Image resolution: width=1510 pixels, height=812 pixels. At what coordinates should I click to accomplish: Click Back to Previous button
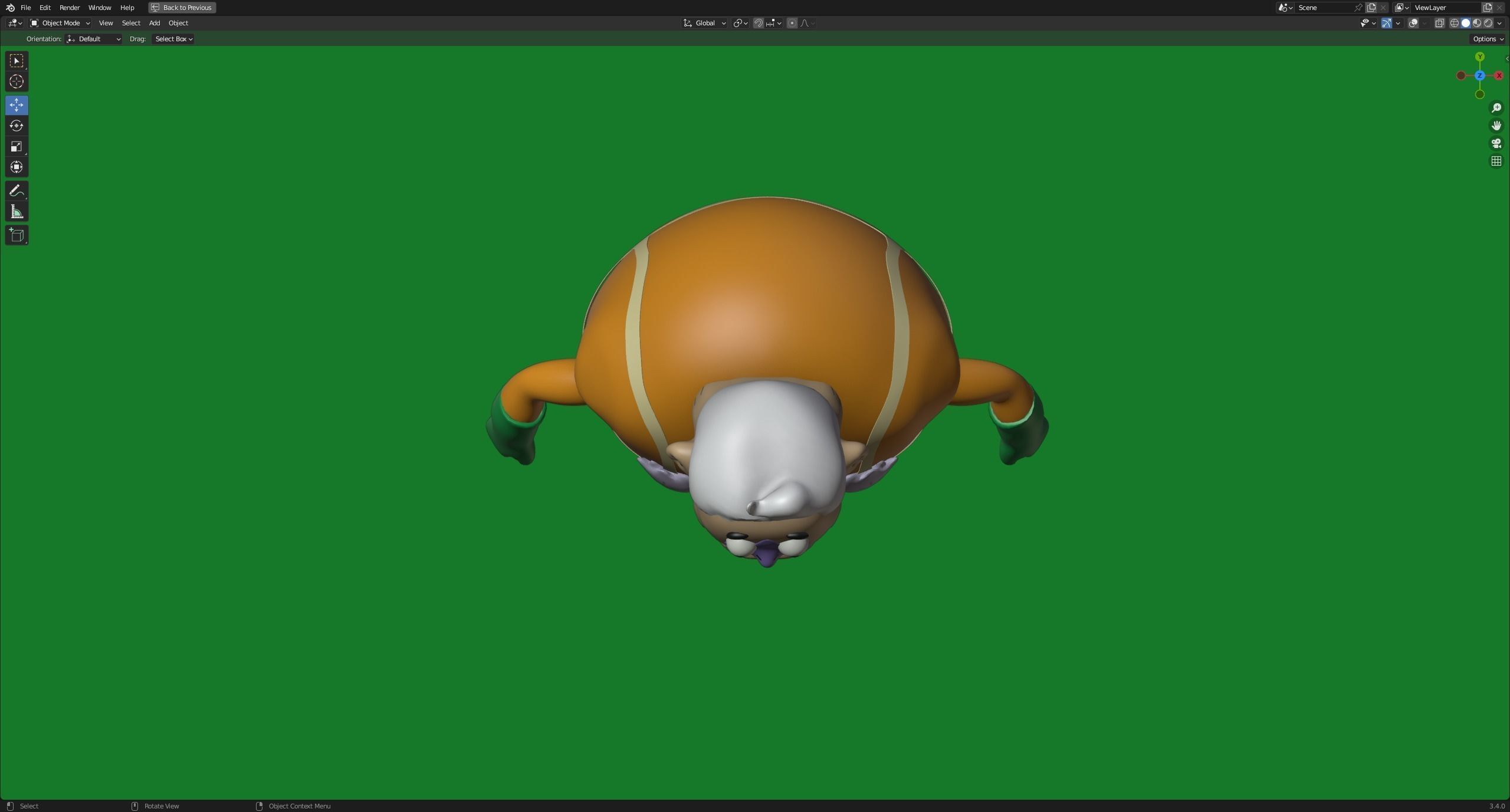(x=182, y=8)
